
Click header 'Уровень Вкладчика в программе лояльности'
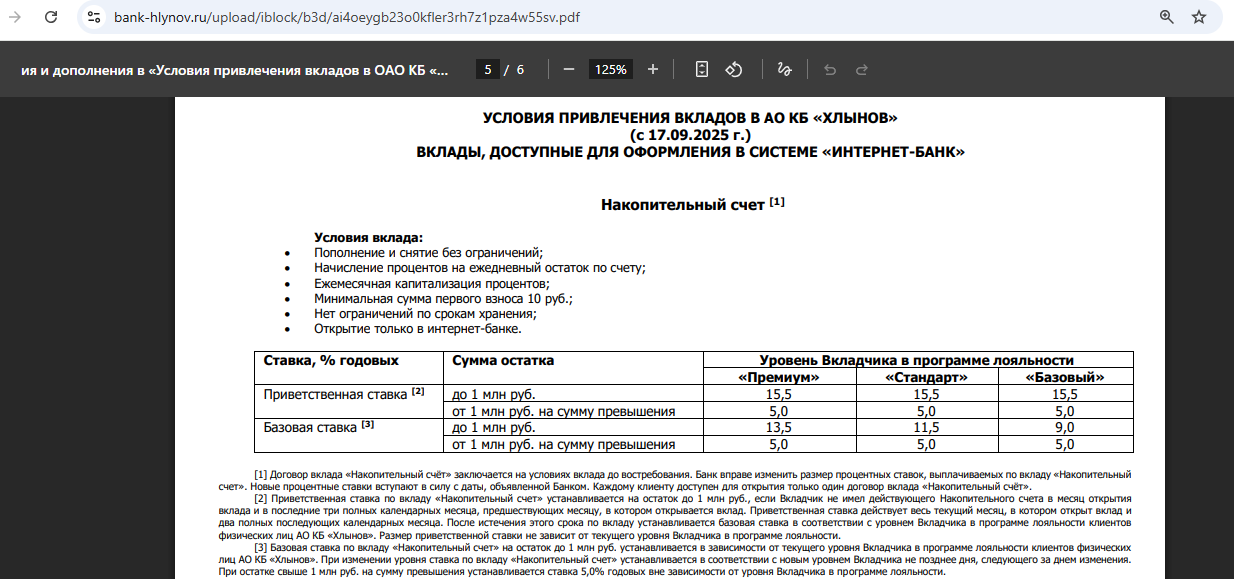point(917,360)
